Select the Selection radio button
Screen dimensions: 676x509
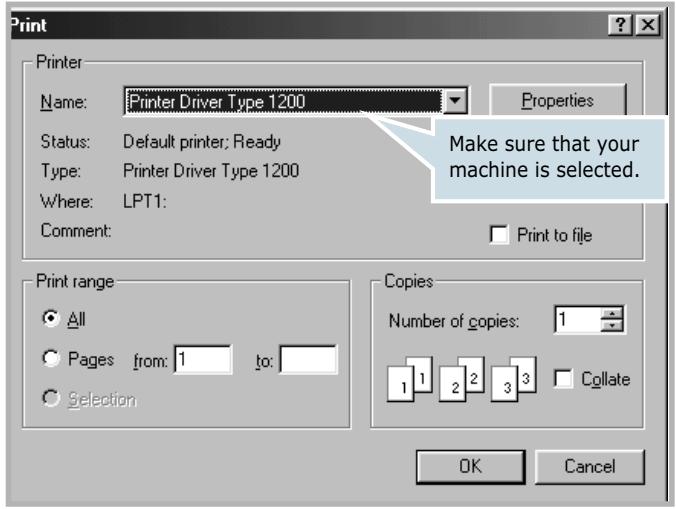pos(51,398)
